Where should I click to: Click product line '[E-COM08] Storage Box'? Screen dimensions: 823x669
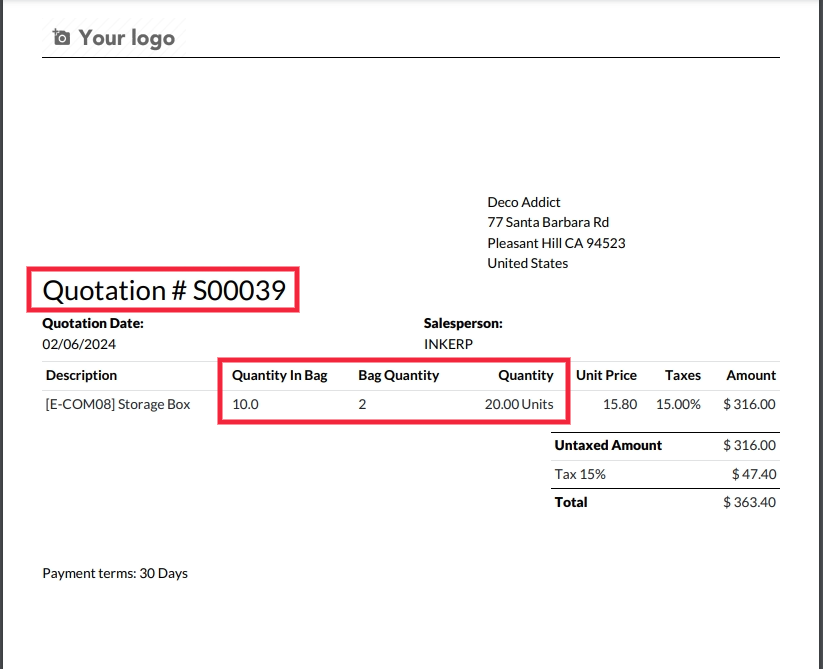click(x=118, y=405)
